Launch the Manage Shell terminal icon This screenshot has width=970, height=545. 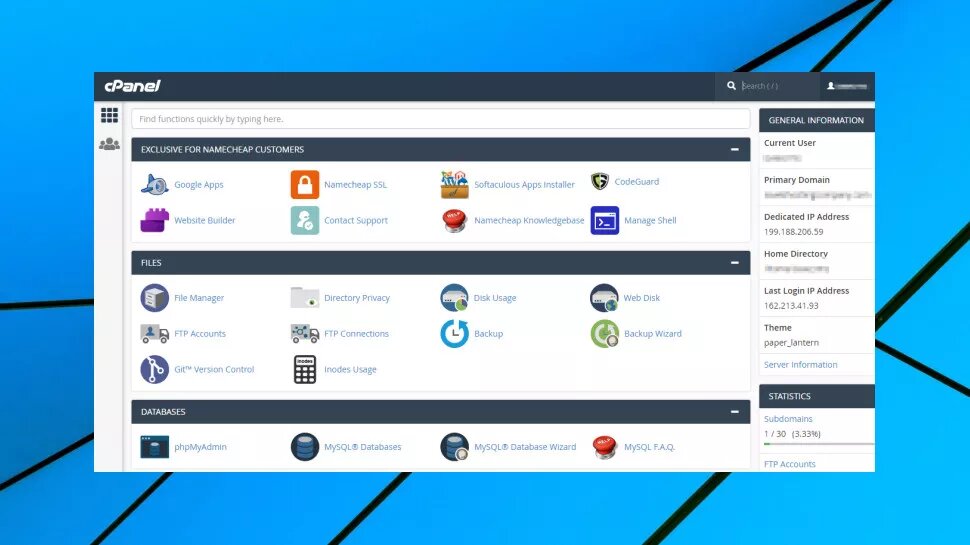(x=605, y=220)
